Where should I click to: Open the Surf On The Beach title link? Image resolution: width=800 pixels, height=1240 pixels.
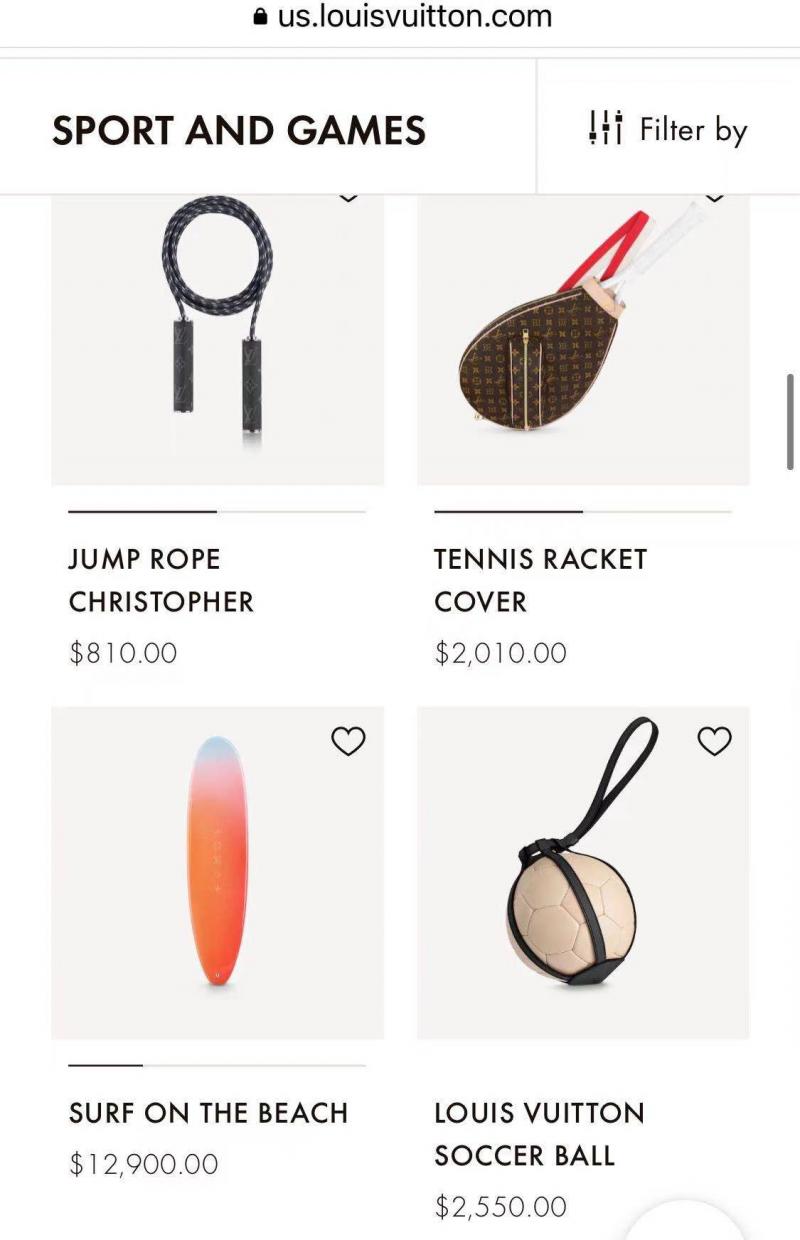click(x=208, y=1113)
